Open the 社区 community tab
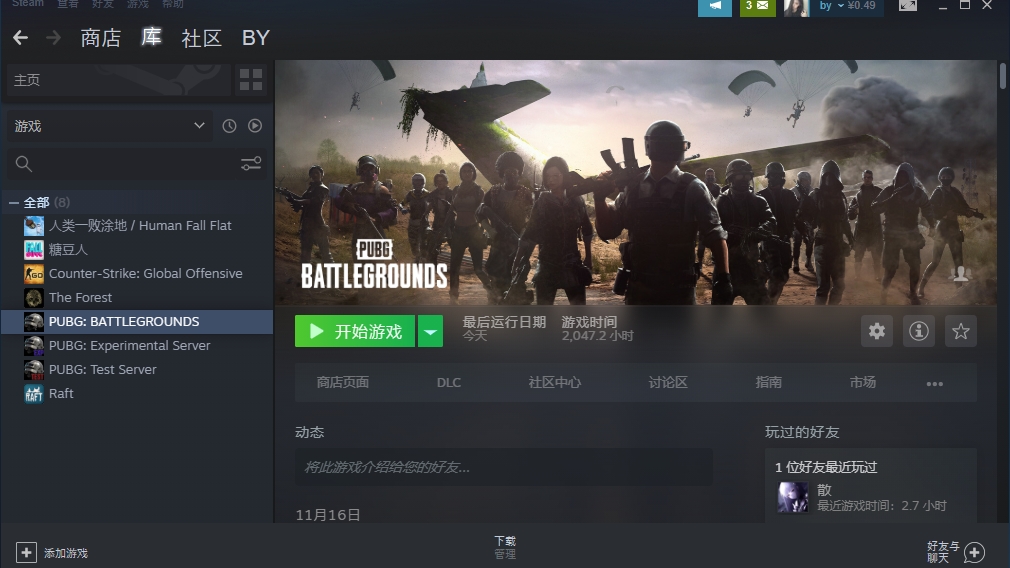1010x568 pixels. [202, 38]
